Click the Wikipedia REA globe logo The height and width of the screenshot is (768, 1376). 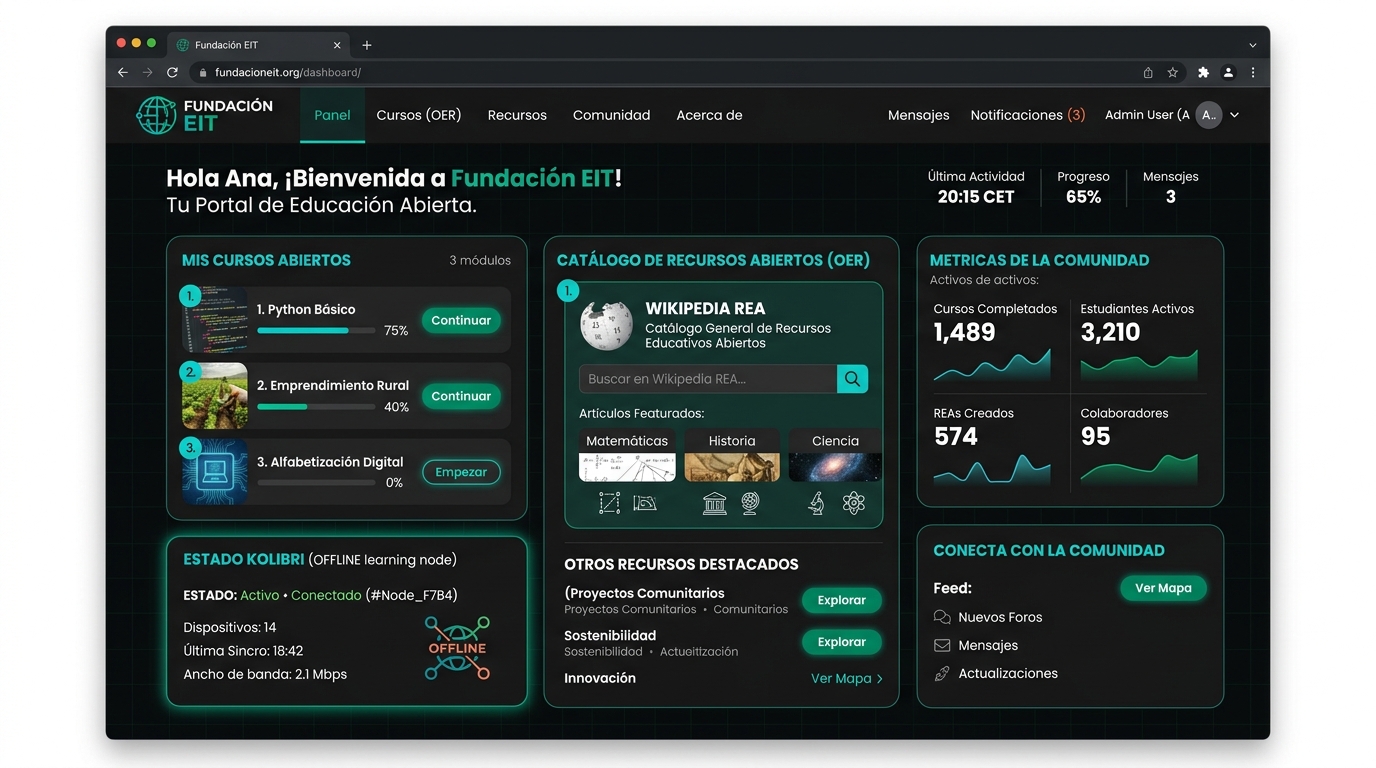[606, 325]
